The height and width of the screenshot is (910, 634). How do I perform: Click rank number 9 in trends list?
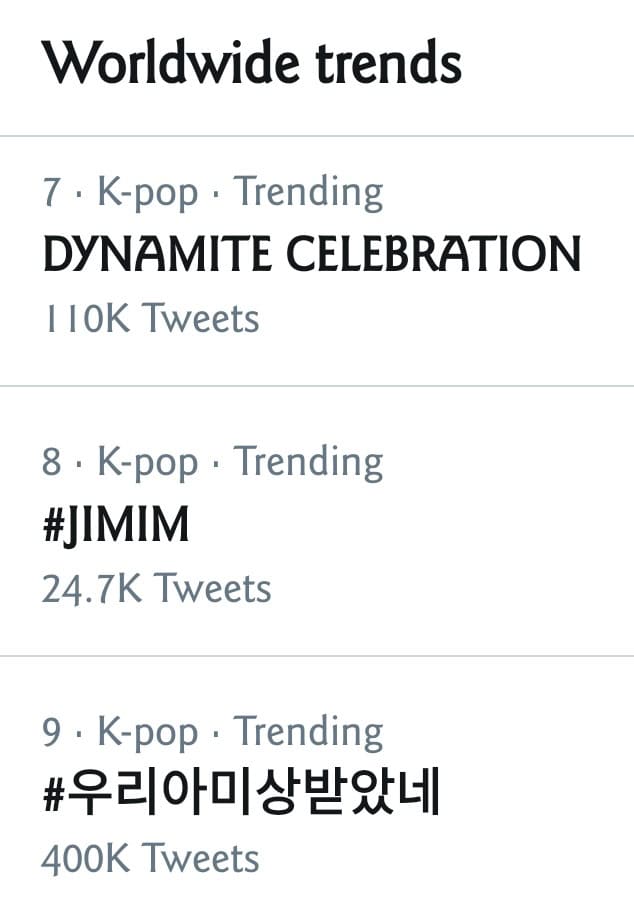point(52,733)
